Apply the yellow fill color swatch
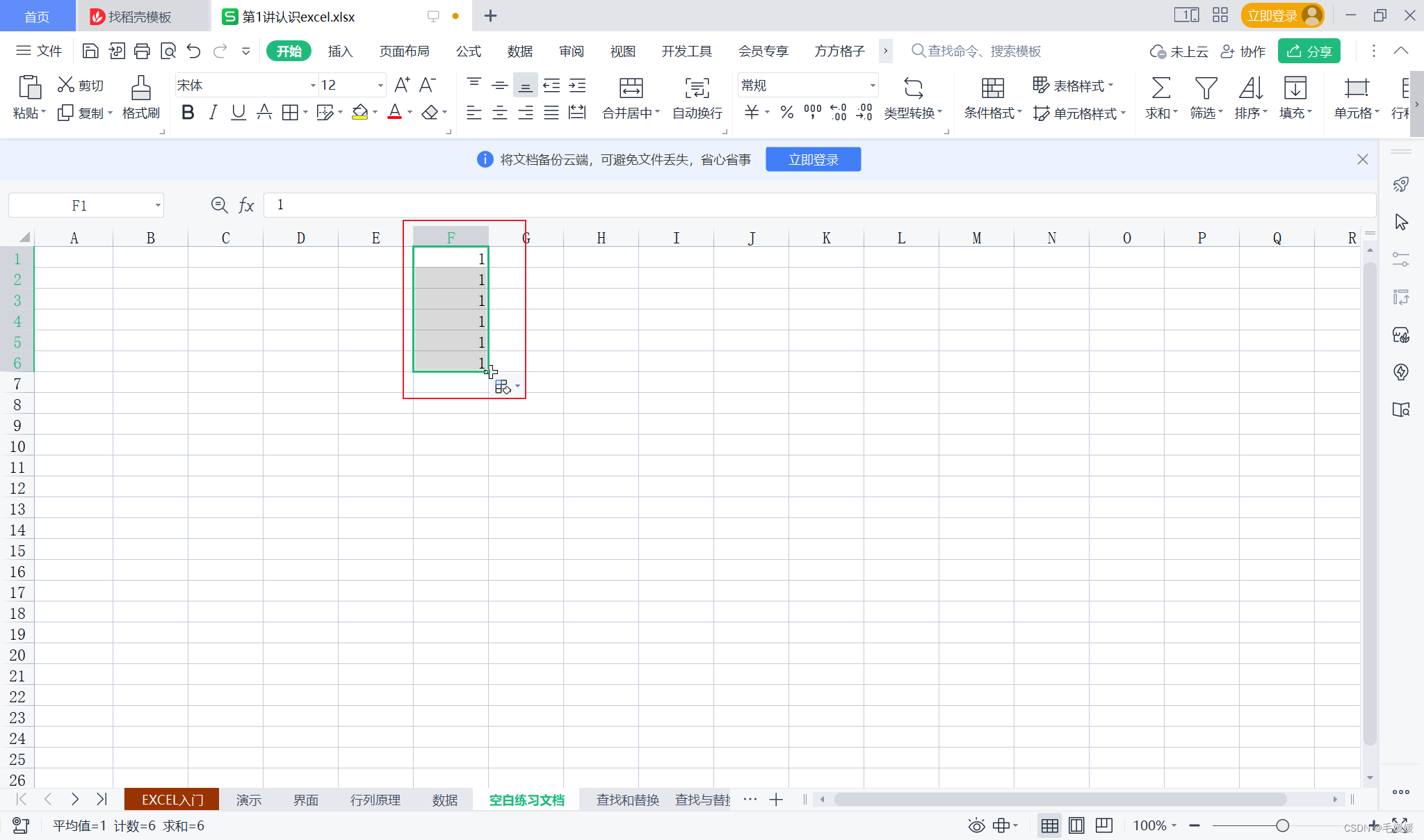 (359, 112)
